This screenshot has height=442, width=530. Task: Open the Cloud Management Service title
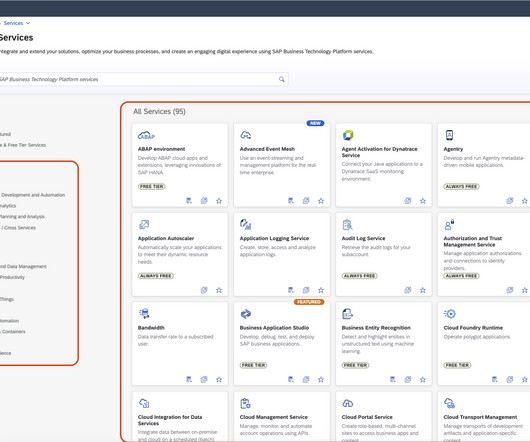pos(273,417)
